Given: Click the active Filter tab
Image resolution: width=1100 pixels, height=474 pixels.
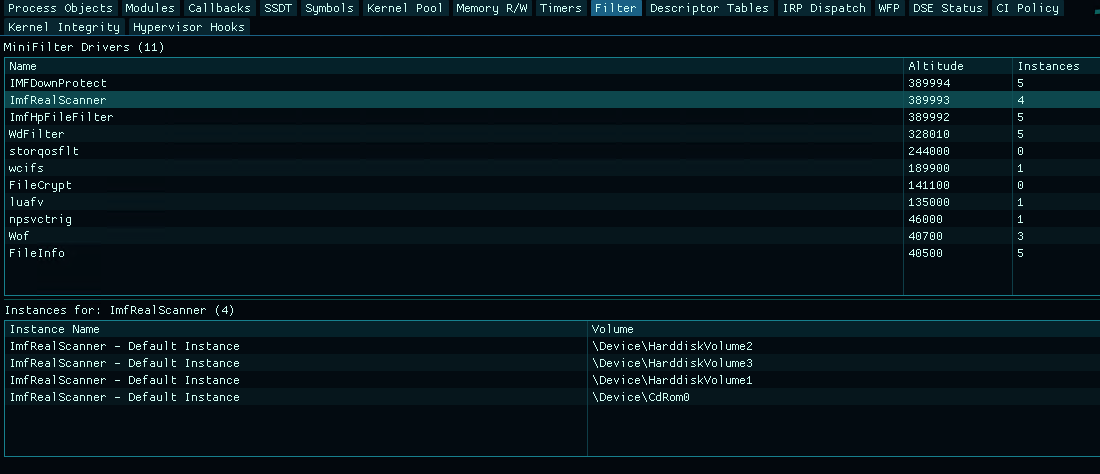Looking at the screenshot, I should point(616,8).
